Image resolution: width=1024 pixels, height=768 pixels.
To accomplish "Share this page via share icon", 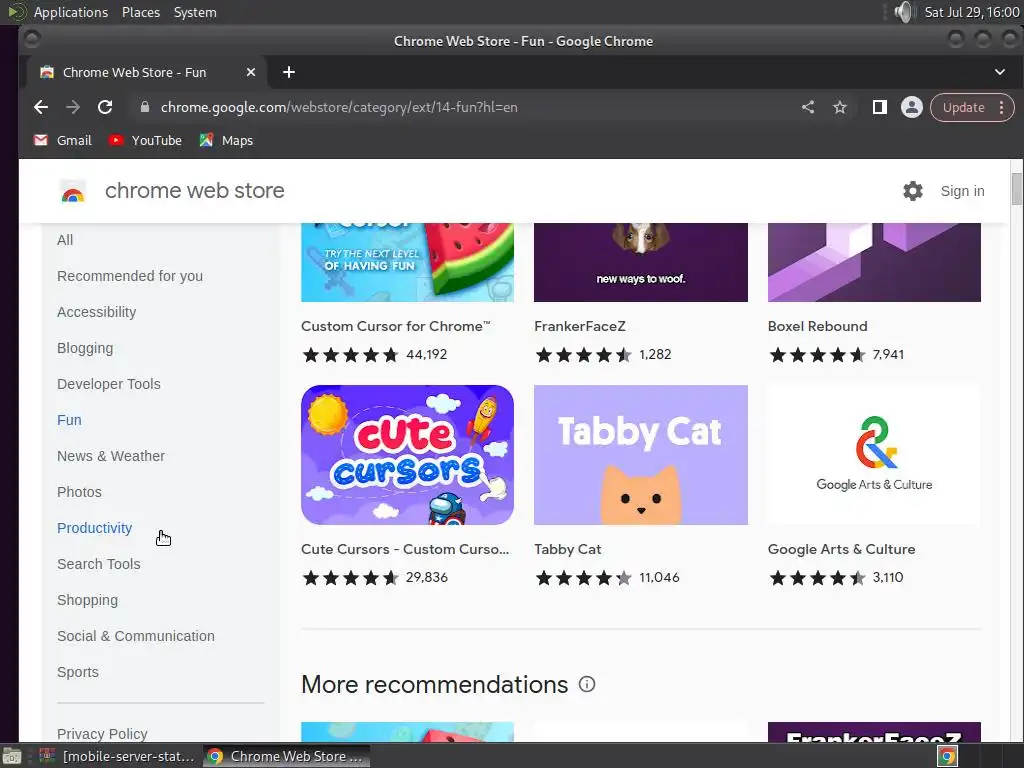I will tap(808, 107).
